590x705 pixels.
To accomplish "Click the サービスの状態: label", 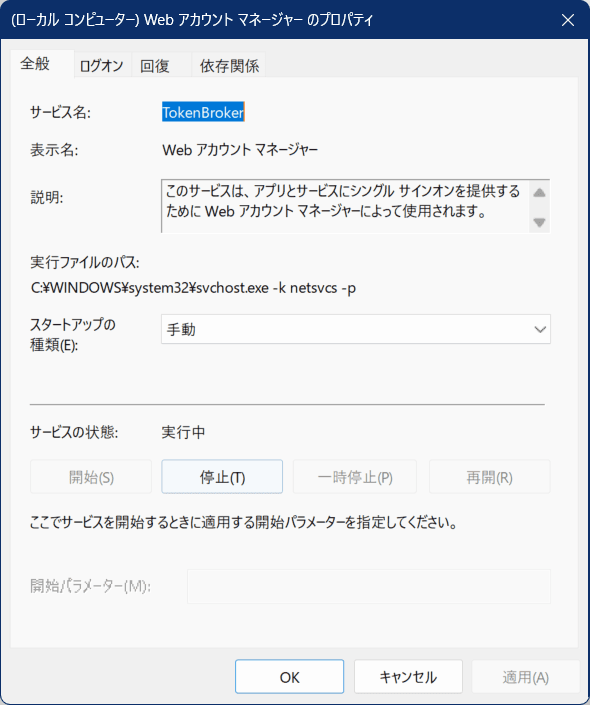I will [74, 432].
